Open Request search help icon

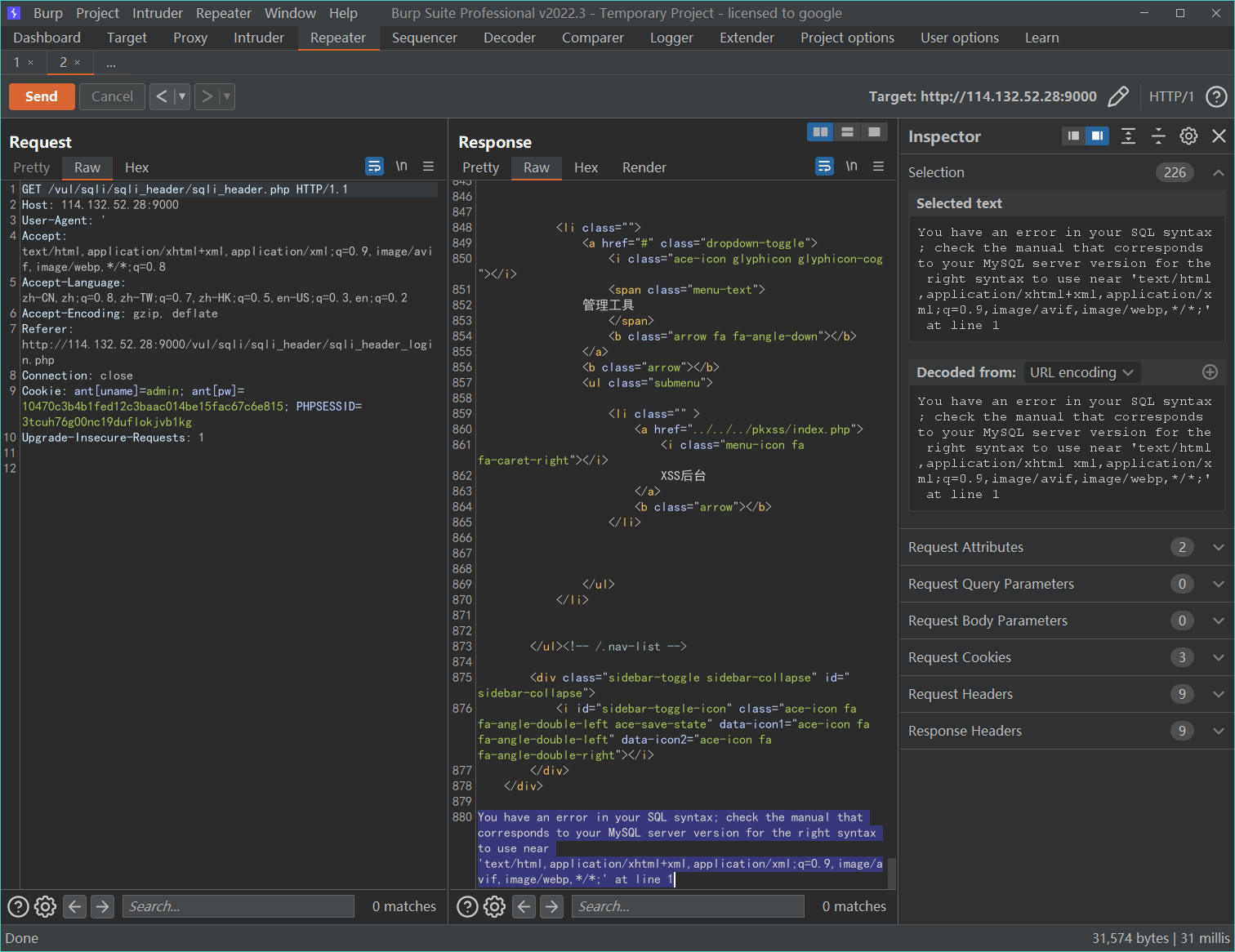[x=18, y=906]
